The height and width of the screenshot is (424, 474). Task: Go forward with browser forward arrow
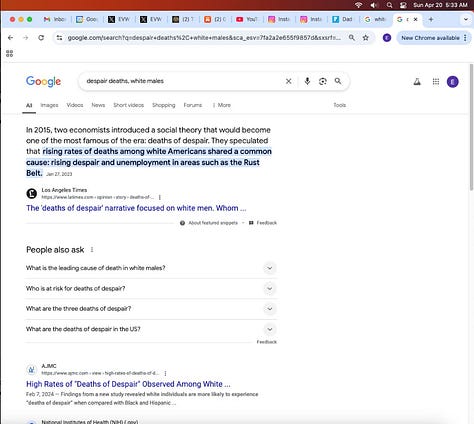26,38
